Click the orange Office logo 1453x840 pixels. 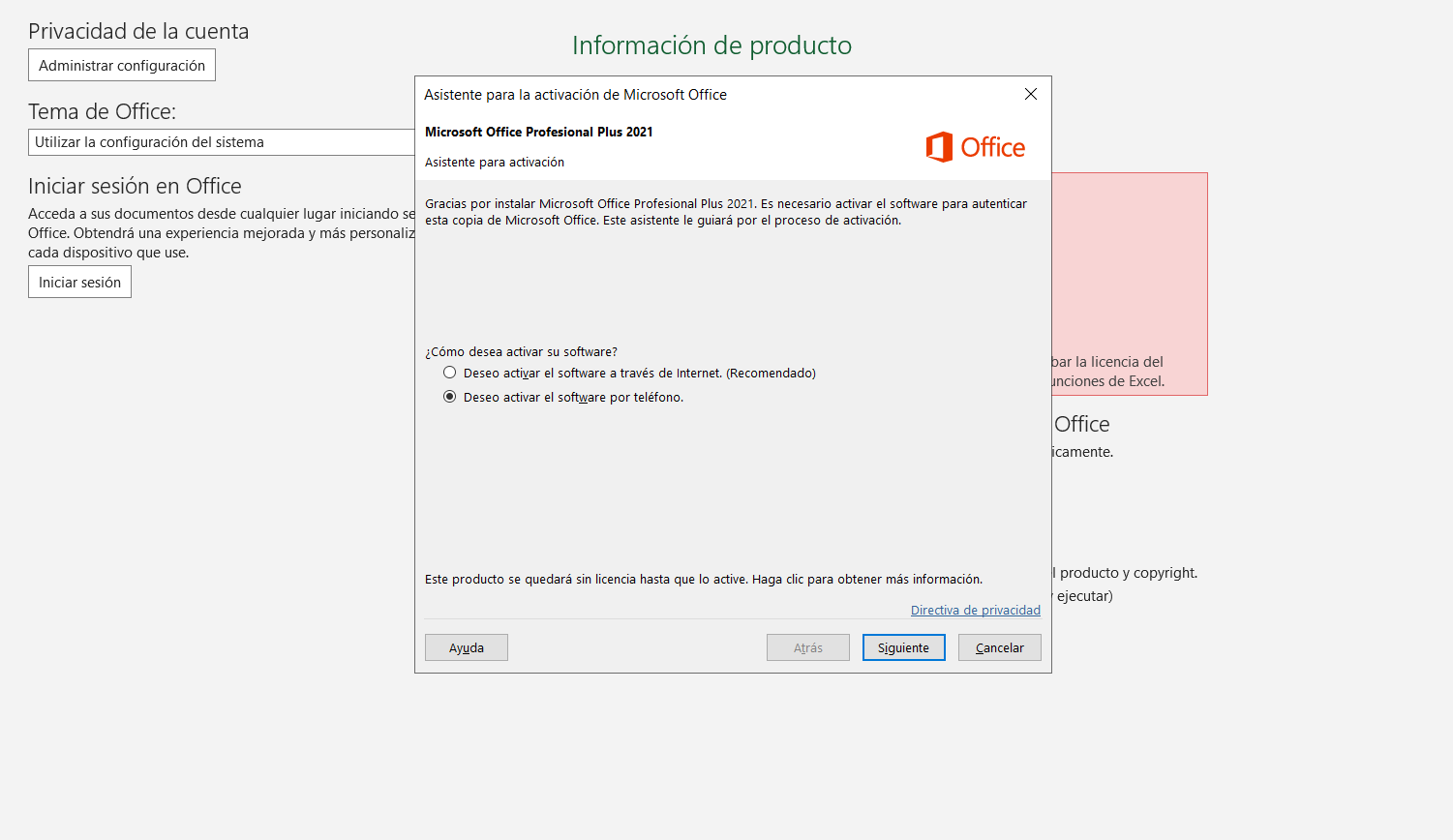(975, 147)
